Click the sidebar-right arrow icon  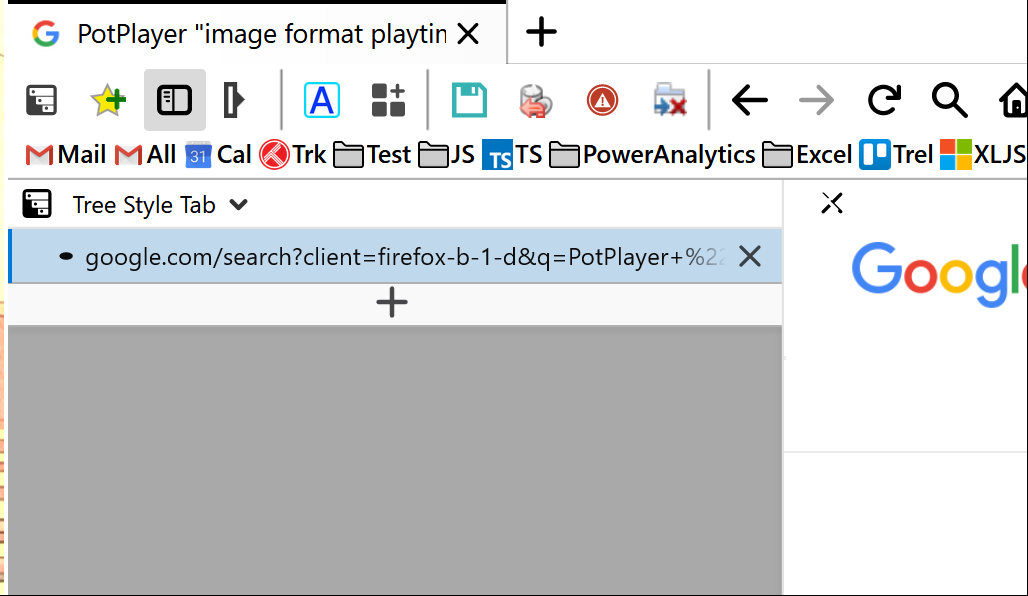[233, 100]
